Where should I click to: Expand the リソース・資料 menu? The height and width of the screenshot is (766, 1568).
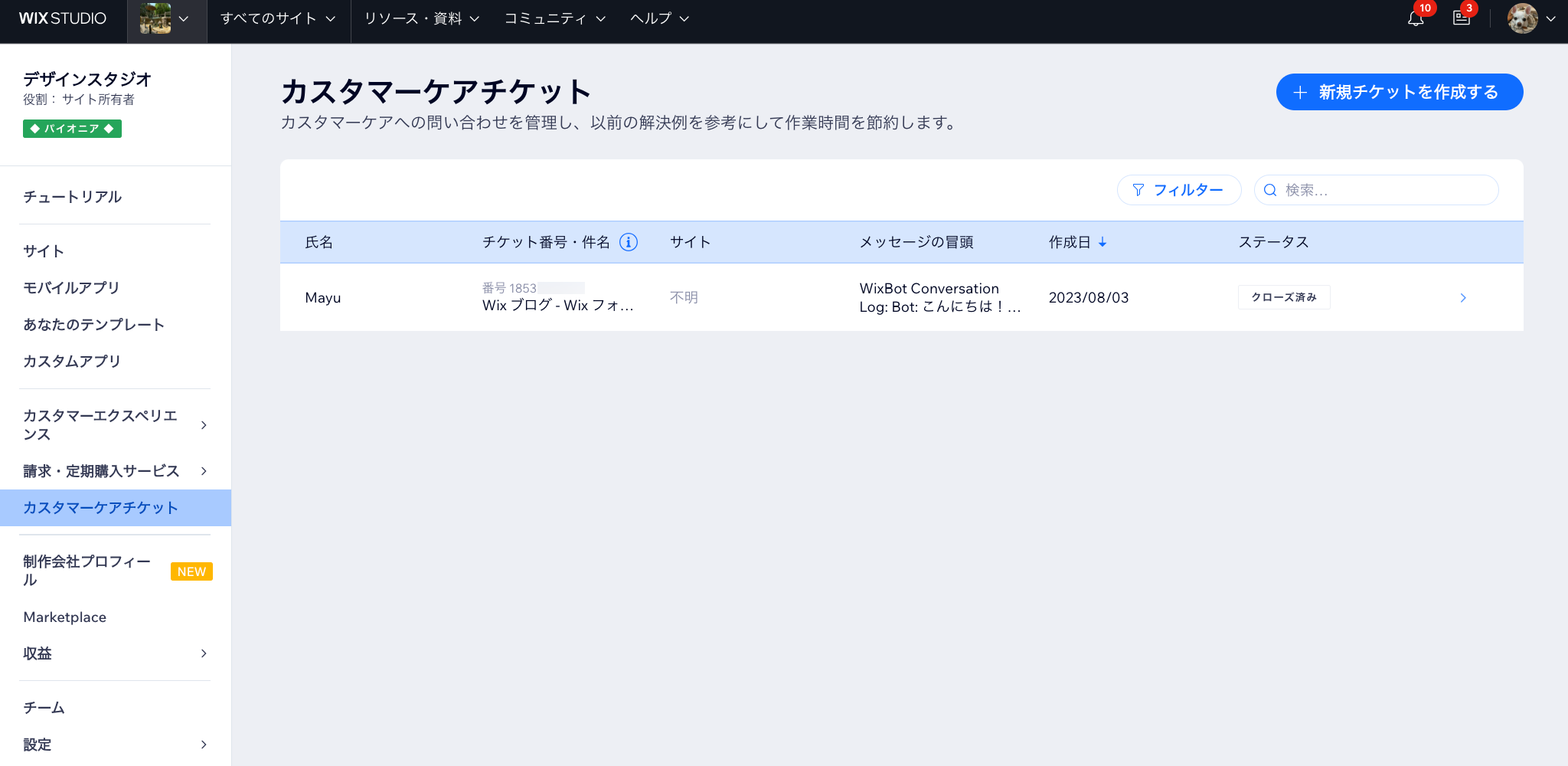[x=421, y=19]
